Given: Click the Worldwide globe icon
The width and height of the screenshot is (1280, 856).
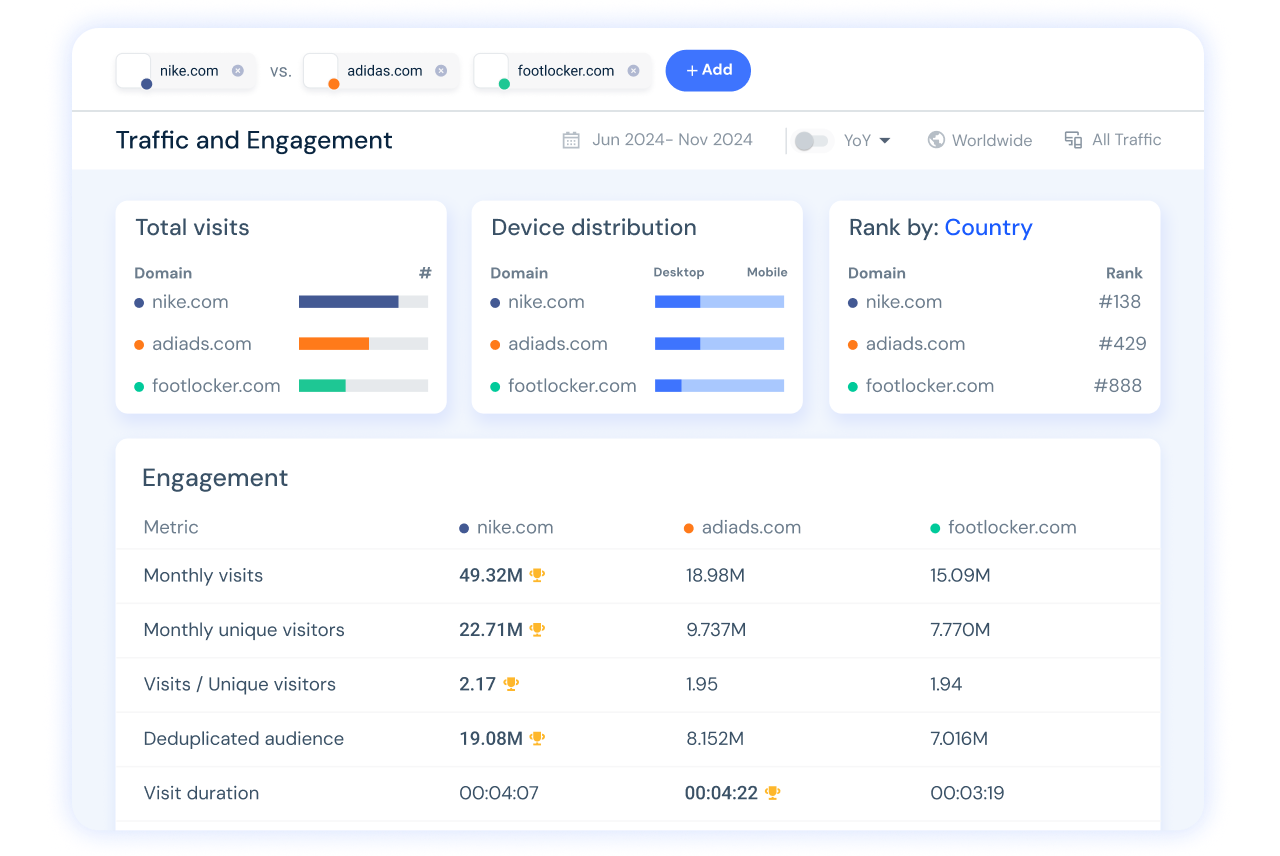Looking at the screenshot, I should coord(936,140).
